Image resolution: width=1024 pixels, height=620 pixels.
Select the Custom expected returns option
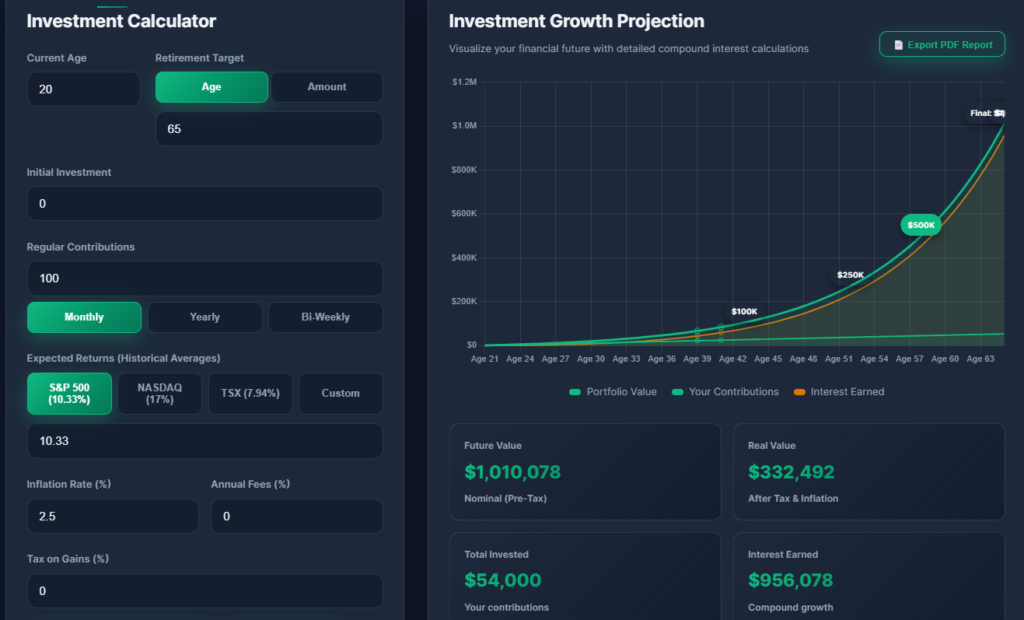pyautogui.click(x=340, y=393)
